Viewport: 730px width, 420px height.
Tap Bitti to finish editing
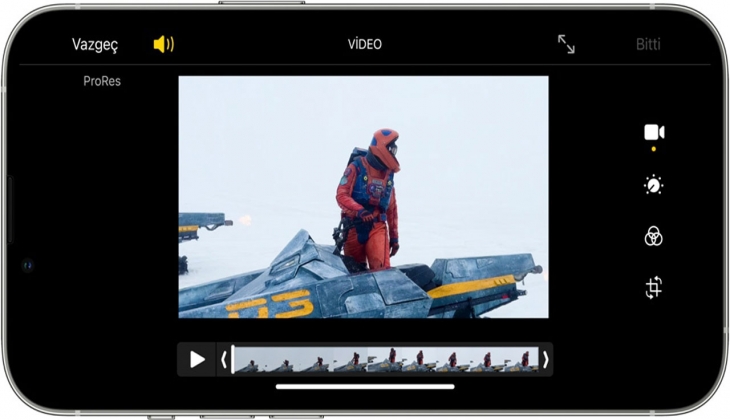coord(648,44)
